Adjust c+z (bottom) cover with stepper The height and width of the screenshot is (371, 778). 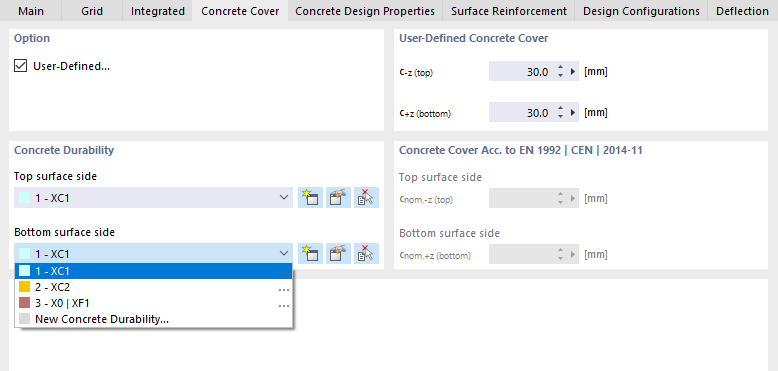coord(561,113)
